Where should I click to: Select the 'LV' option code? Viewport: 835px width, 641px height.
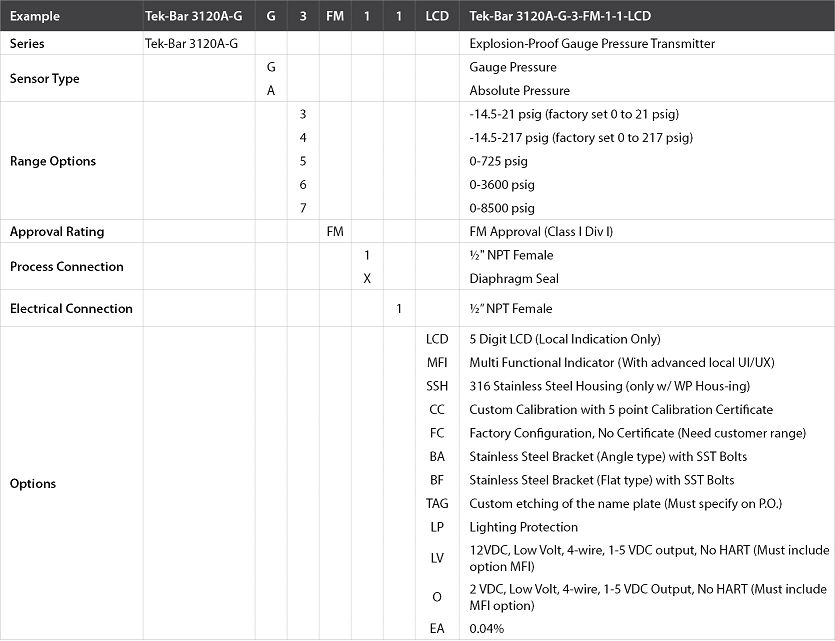tap(437, 558)
